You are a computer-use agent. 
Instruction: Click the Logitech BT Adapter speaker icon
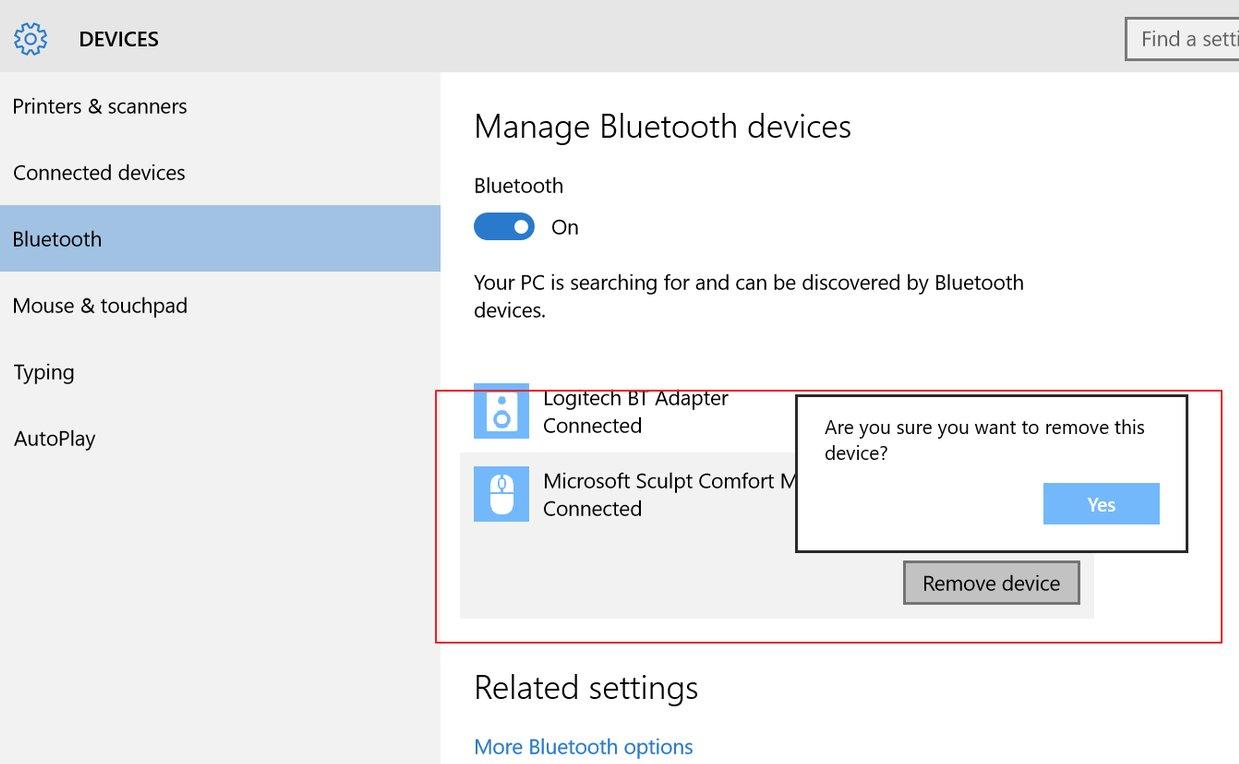pos(501,411)
